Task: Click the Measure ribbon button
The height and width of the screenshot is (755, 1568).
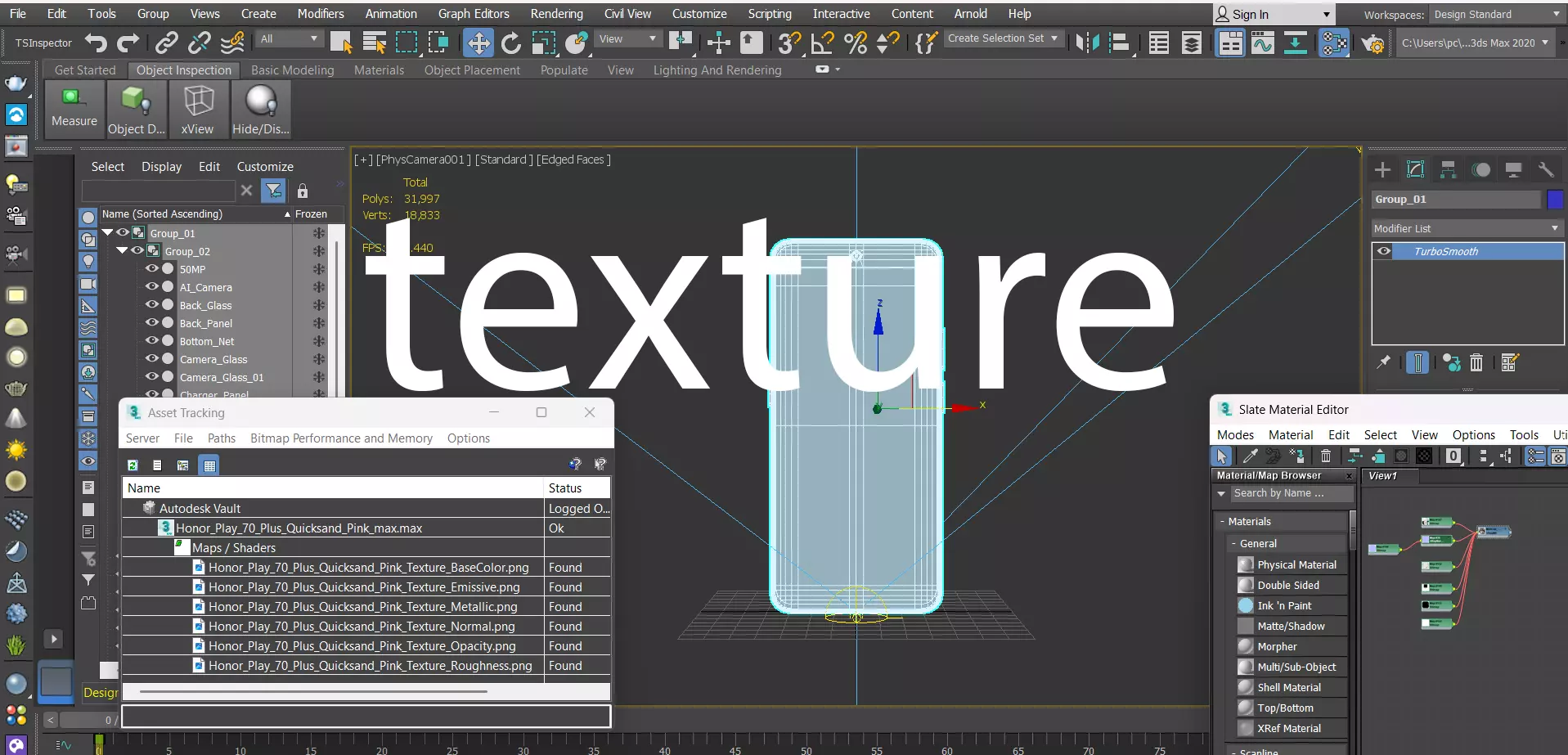Action: (x=74, y=109)
